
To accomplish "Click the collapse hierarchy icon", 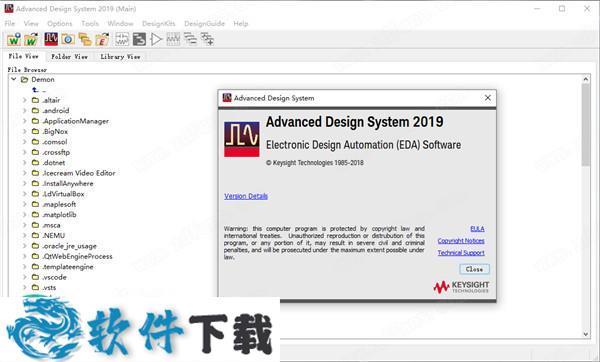I will tap(190, 39).
